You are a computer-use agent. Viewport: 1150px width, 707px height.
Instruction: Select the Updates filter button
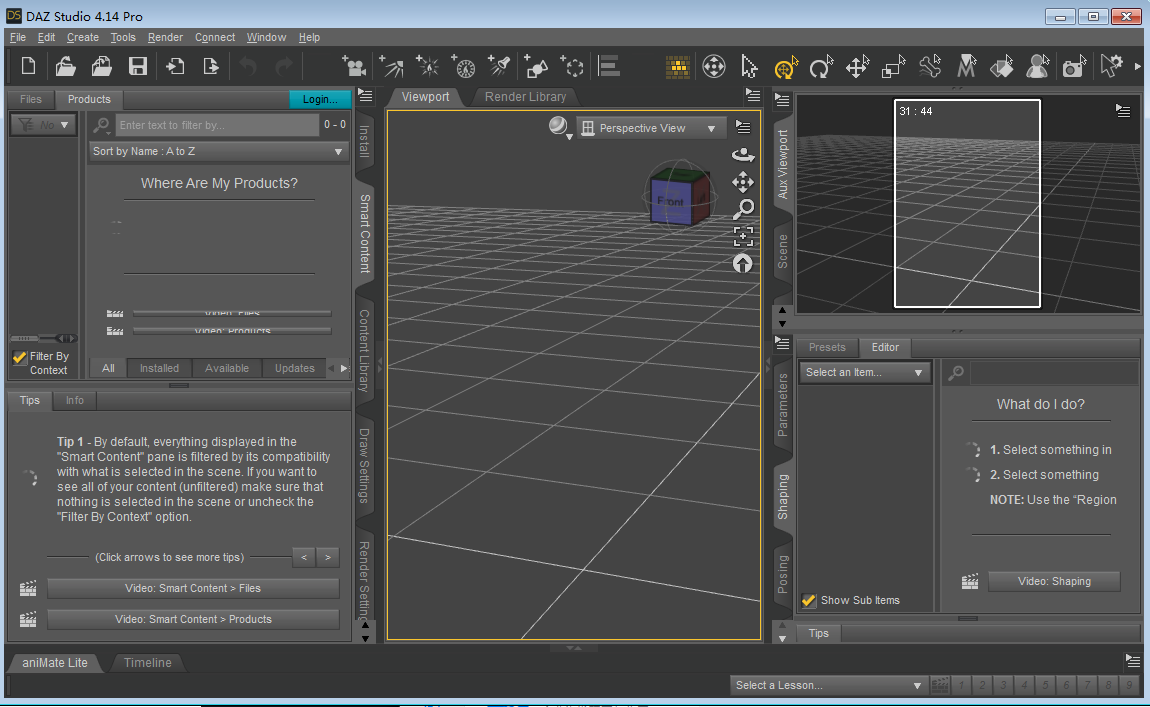coord(295,368)
